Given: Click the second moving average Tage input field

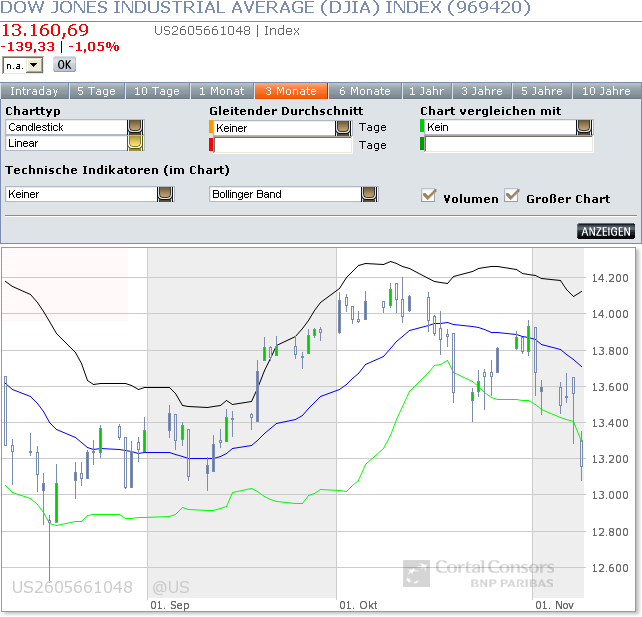Looking at the screenshot, I should [283, 145].
